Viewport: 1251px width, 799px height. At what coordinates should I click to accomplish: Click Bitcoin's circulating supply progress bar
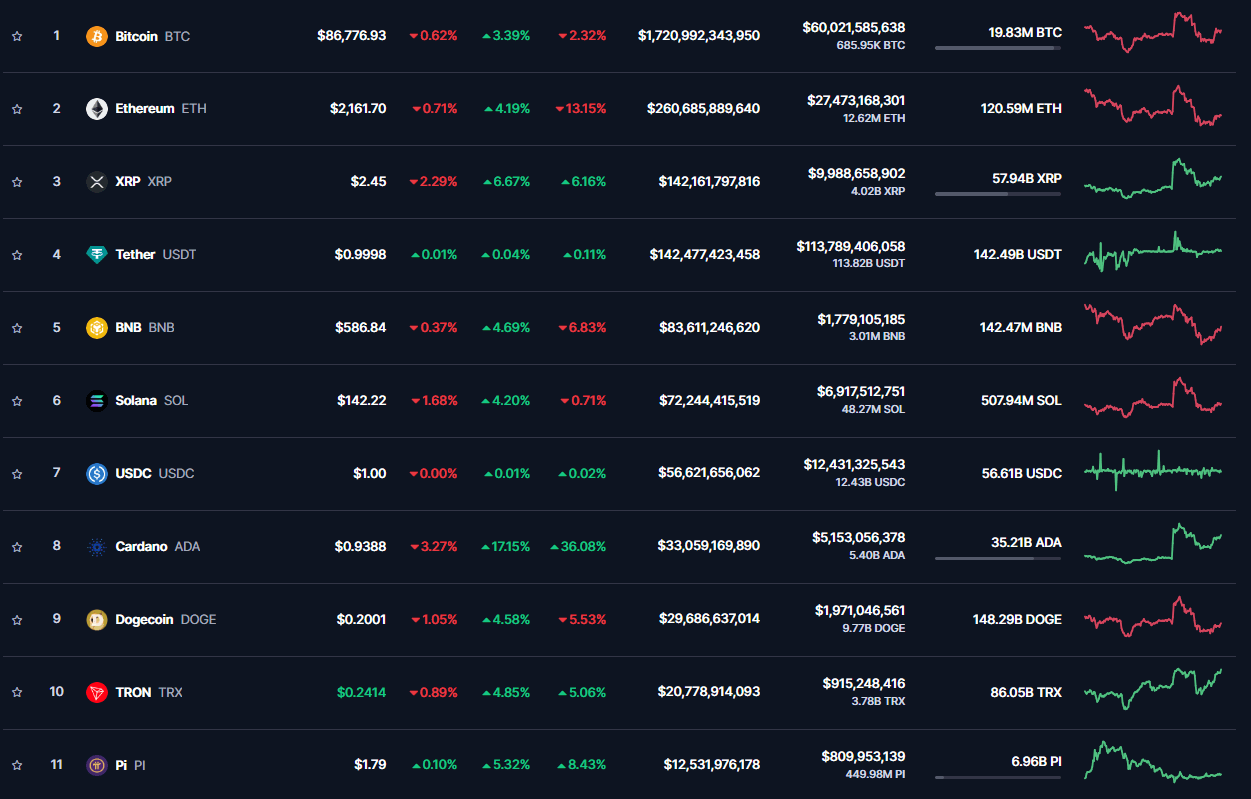pyautogui.click(x=998, y=48)
